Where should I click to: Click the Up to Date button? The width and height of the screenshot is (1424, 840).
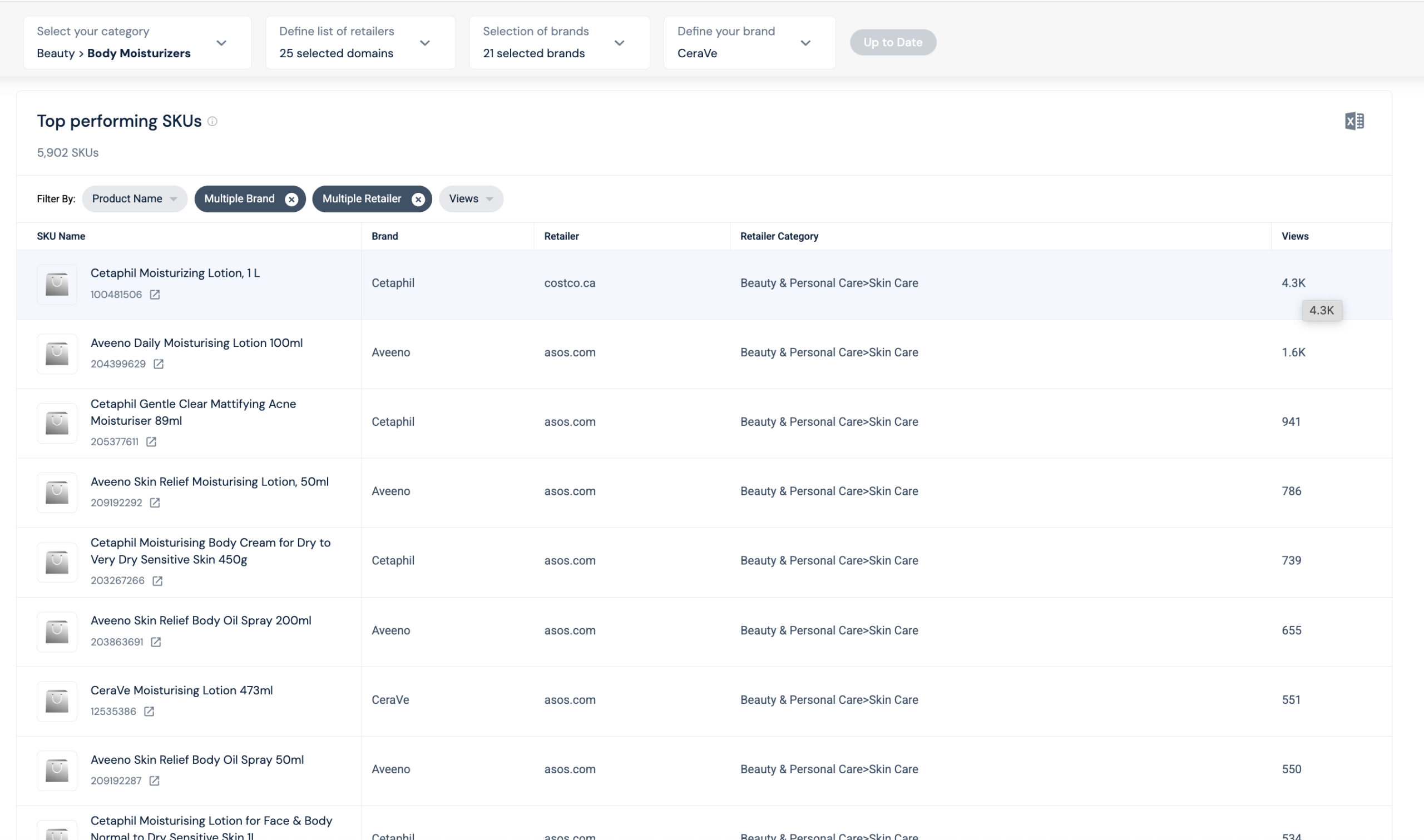pyautogui.click(x=892, y=42)
